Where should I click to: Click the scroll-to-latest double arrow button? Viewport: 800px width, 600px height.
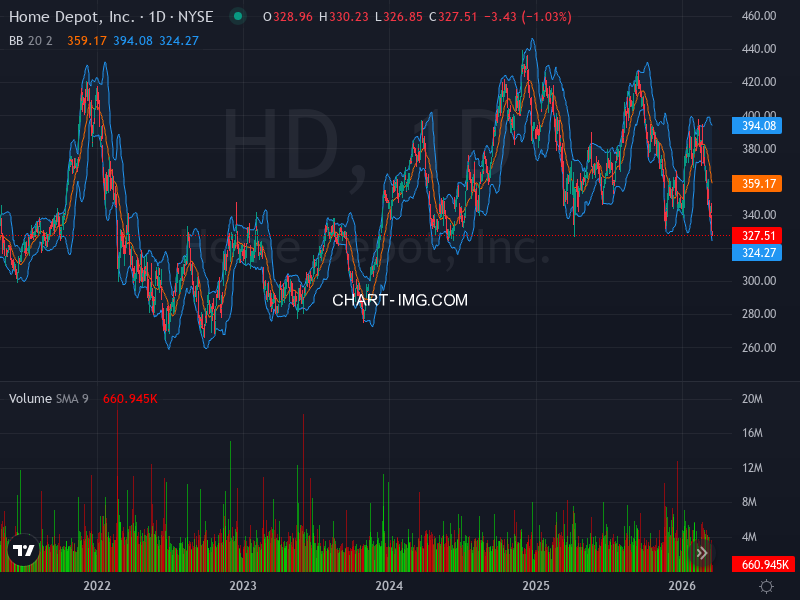tap(702, 553)
